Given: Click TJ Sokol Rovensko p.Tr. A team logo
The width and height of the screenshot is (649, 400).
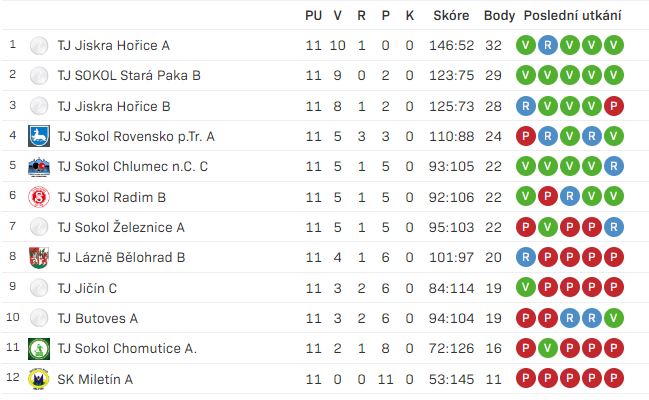Looking at the screenshot, I should 39,136.
